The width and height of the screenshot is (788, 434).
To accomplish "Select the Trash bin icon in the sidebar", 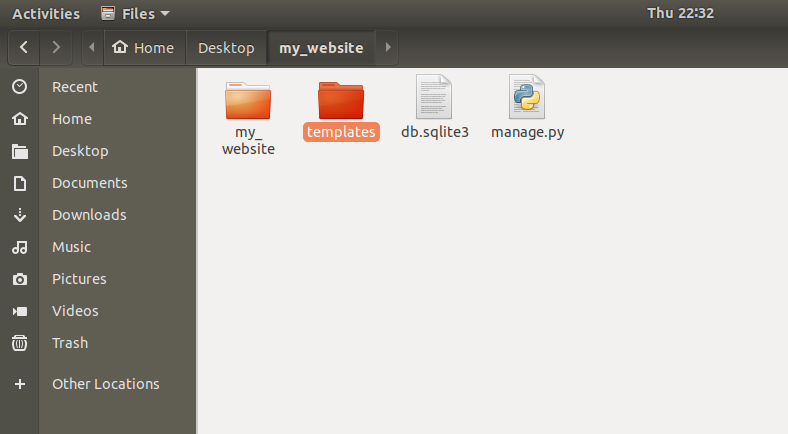I will [x=20, y=343].
